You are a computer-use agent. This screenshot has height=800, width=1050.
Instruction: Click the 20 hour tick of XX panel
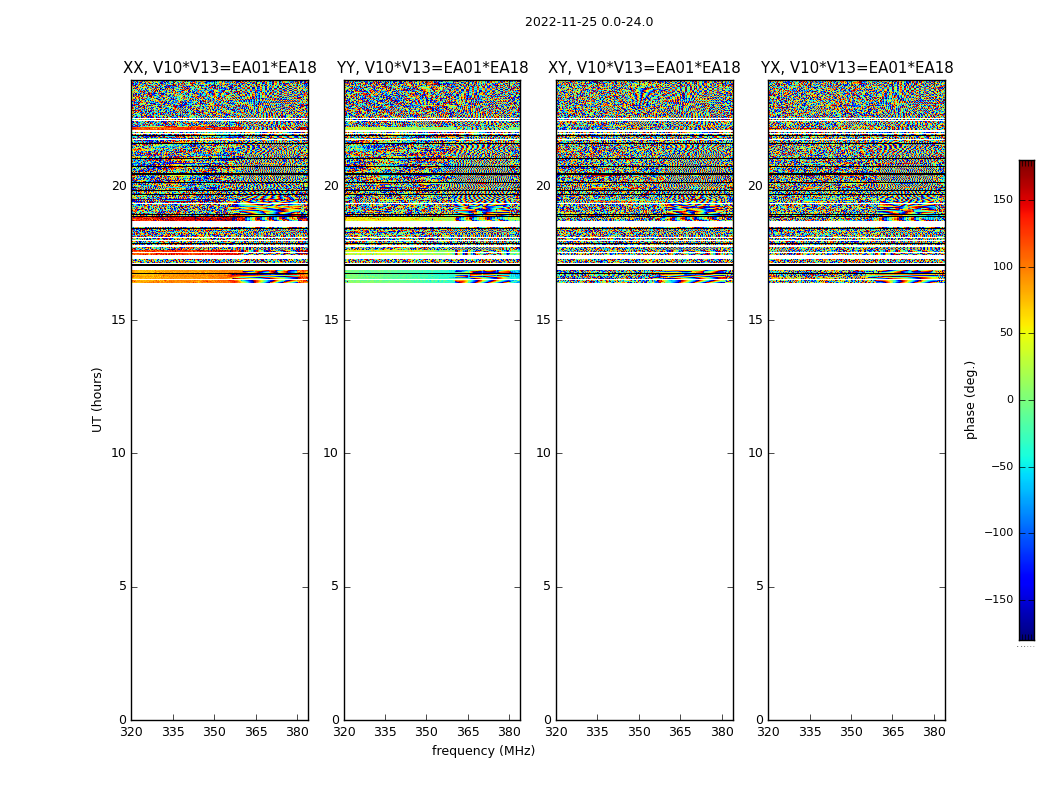point(119,186)
